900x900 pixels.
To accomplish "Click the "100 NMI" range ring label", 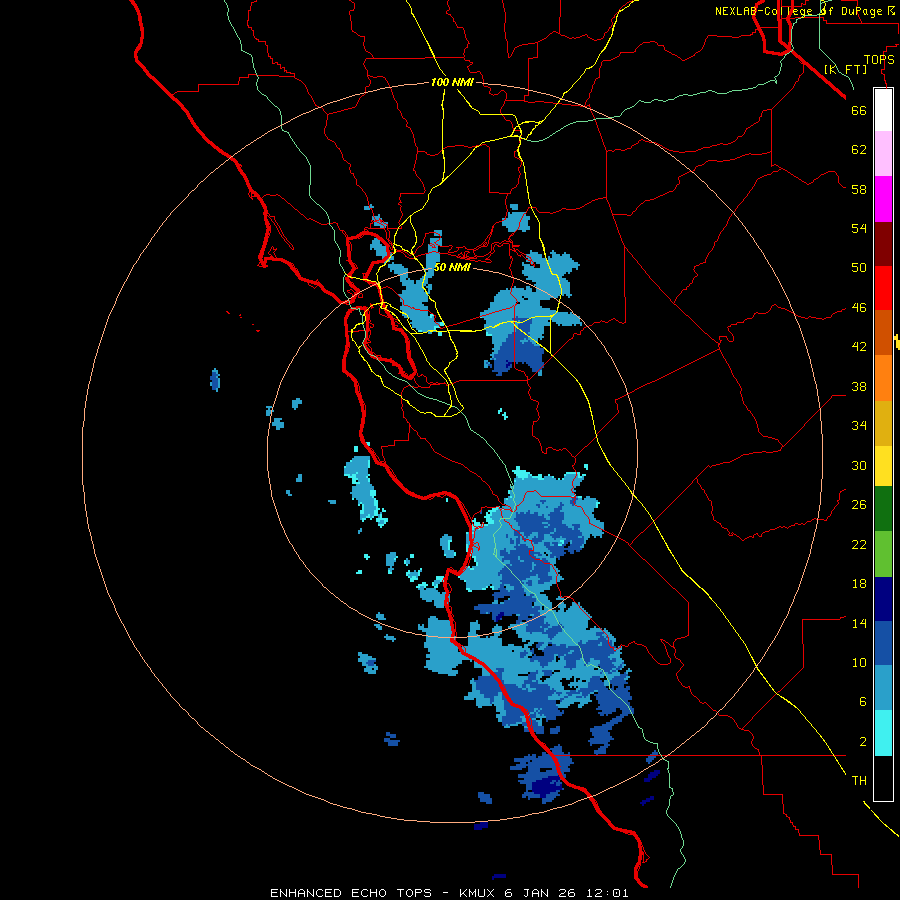I will coord(452,82).
